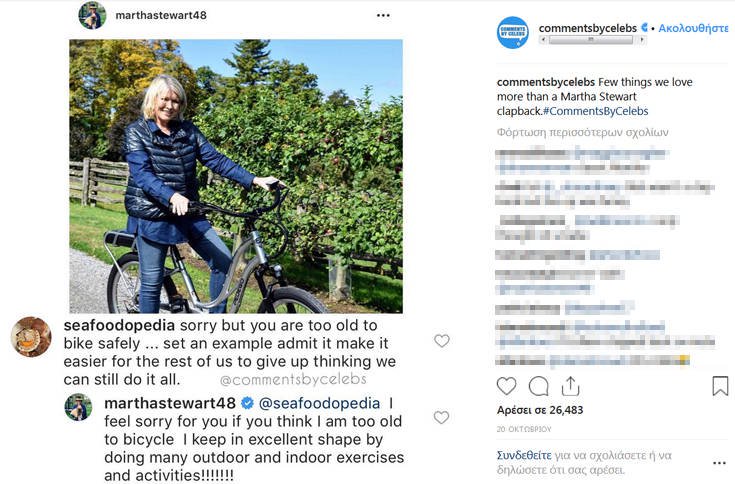Like the post with heart icon
735x484 pixels.
[x=506, y=386]
